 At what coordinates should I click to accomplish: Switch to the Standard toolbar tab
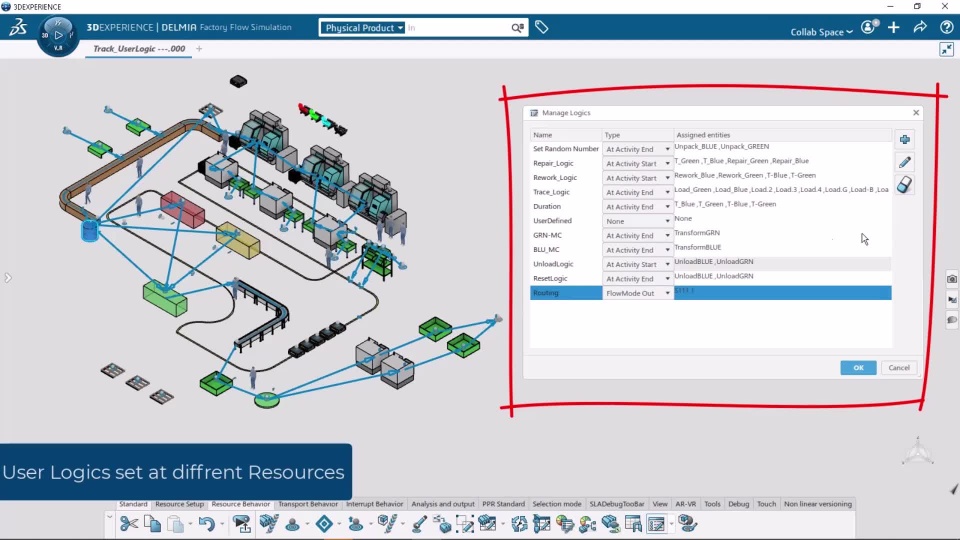[x=133, y=504]
